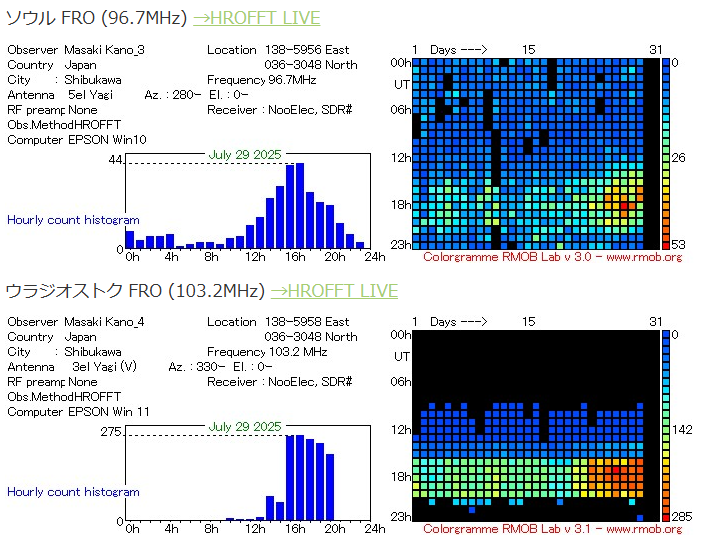Click the observer name Masaki Kano_4
This screenshot has width=701, height=547.
(x=104, y=322)
